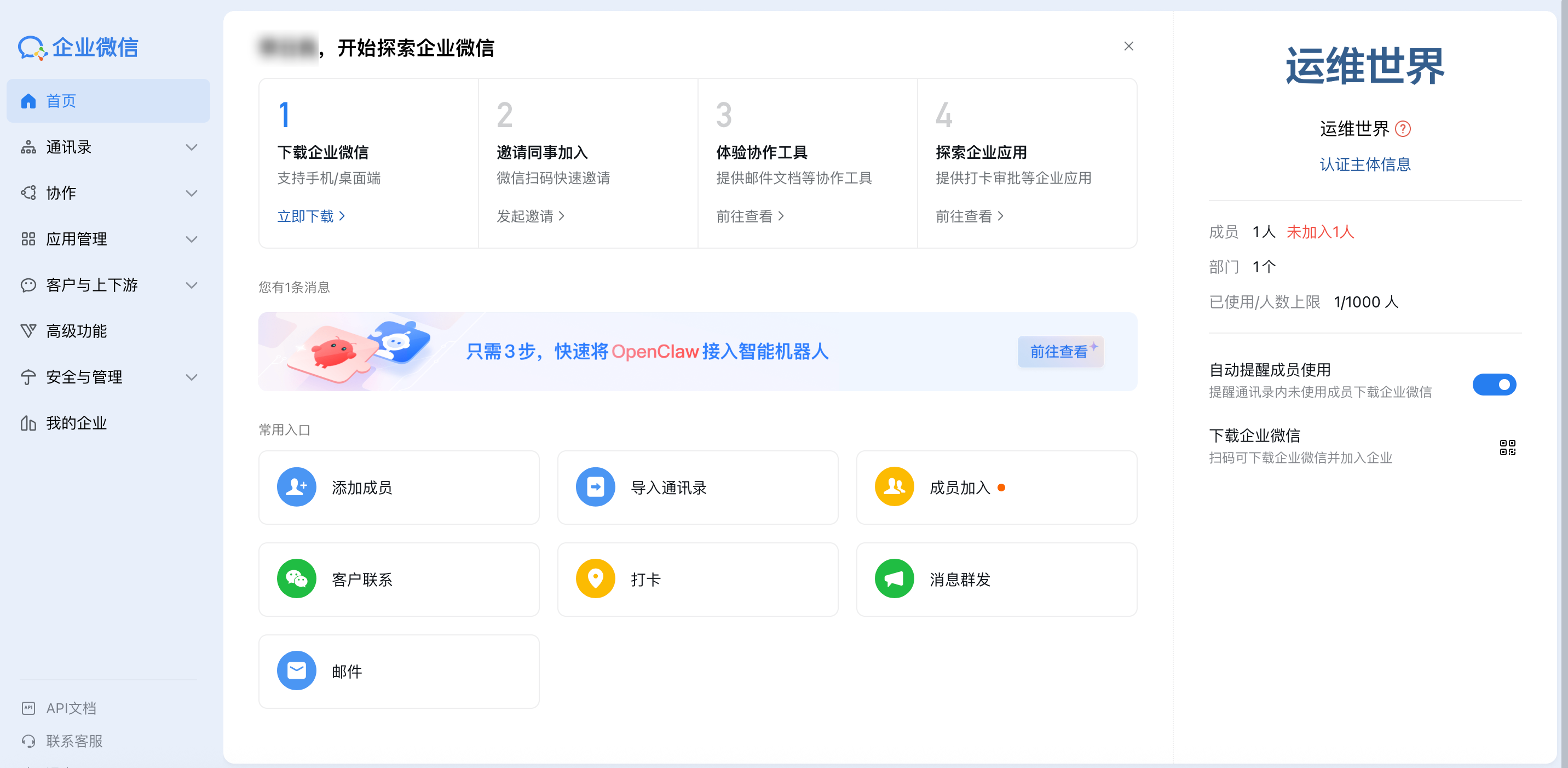
Task: Open the 认证主体信息 link
Action: 1365,164
